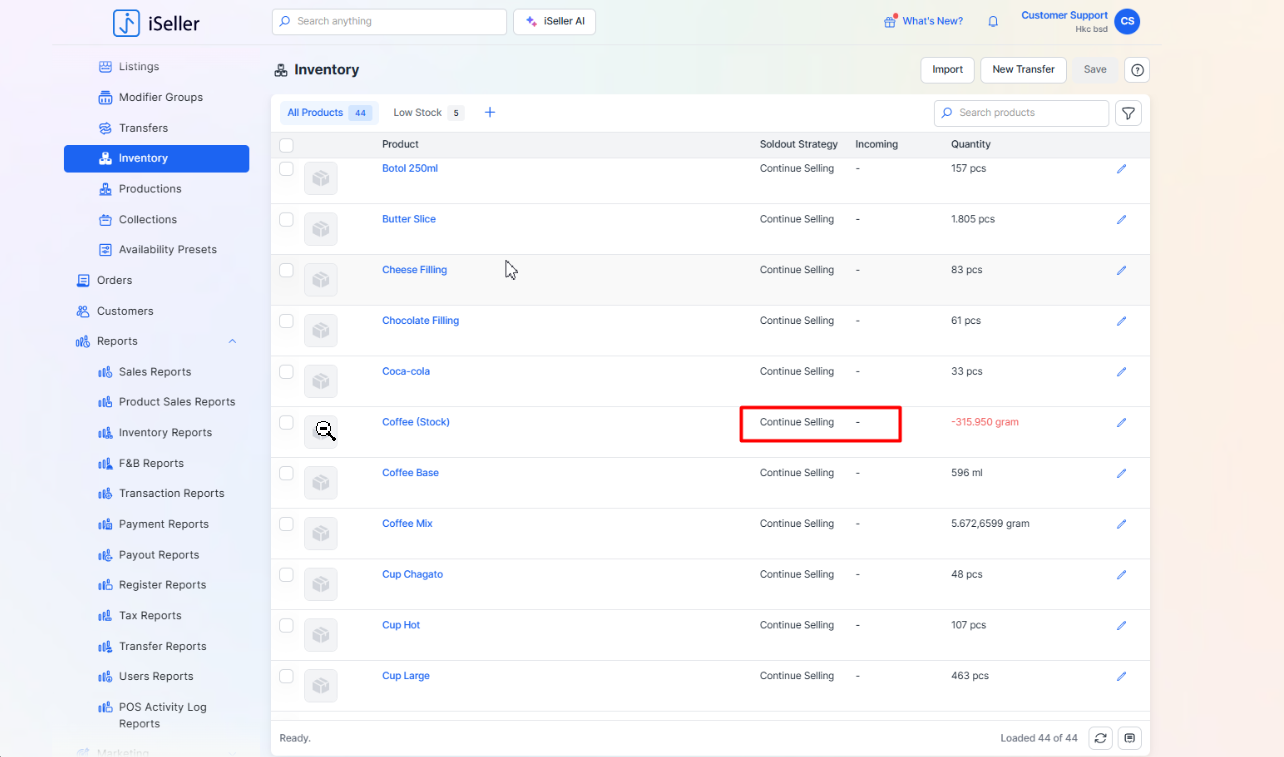Click the filter funnel icon
The height and width of the screenshot is (757, 1284).
tap(1128, 113)
